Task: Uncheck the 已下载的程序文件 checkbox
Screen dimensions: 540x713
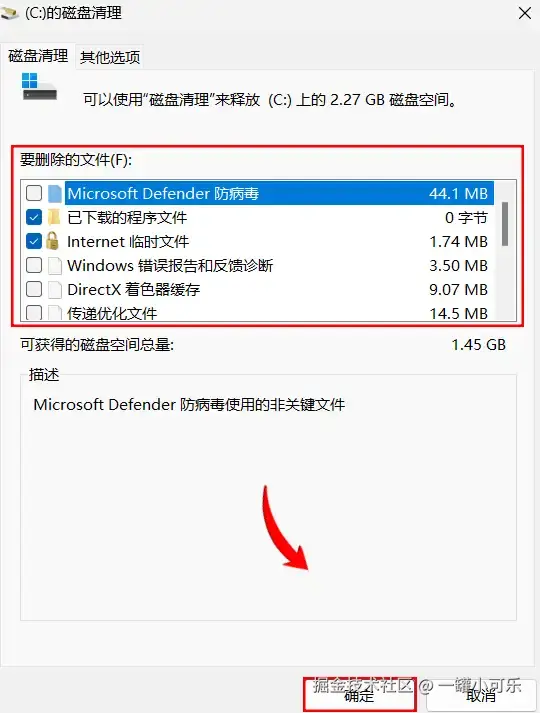Action: pyautogui.click(x=34, y=217)
